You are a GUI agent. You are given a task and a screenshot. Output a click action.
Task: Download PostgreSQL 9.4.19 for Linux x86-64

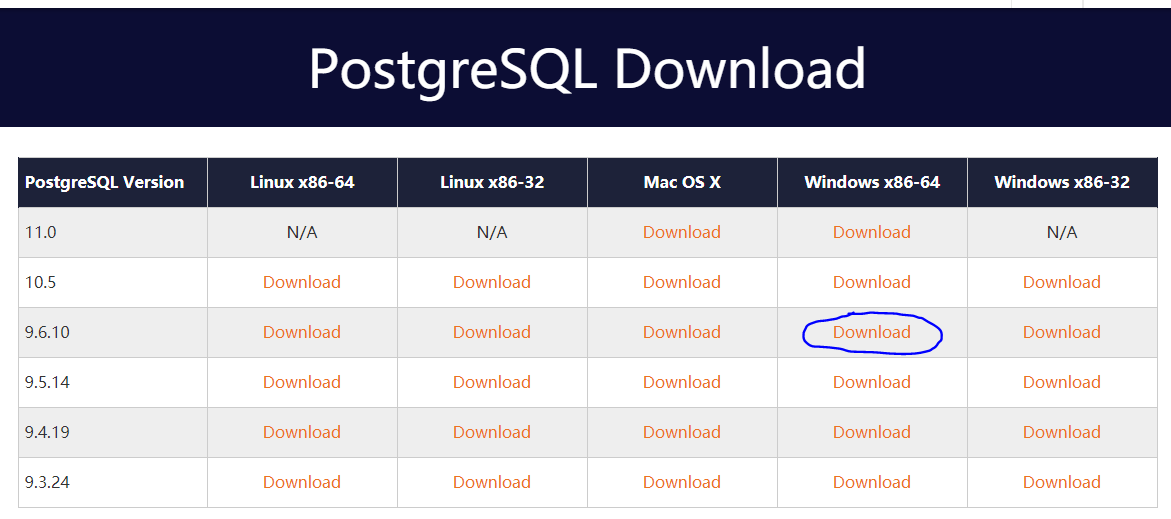tap(302, 432)
